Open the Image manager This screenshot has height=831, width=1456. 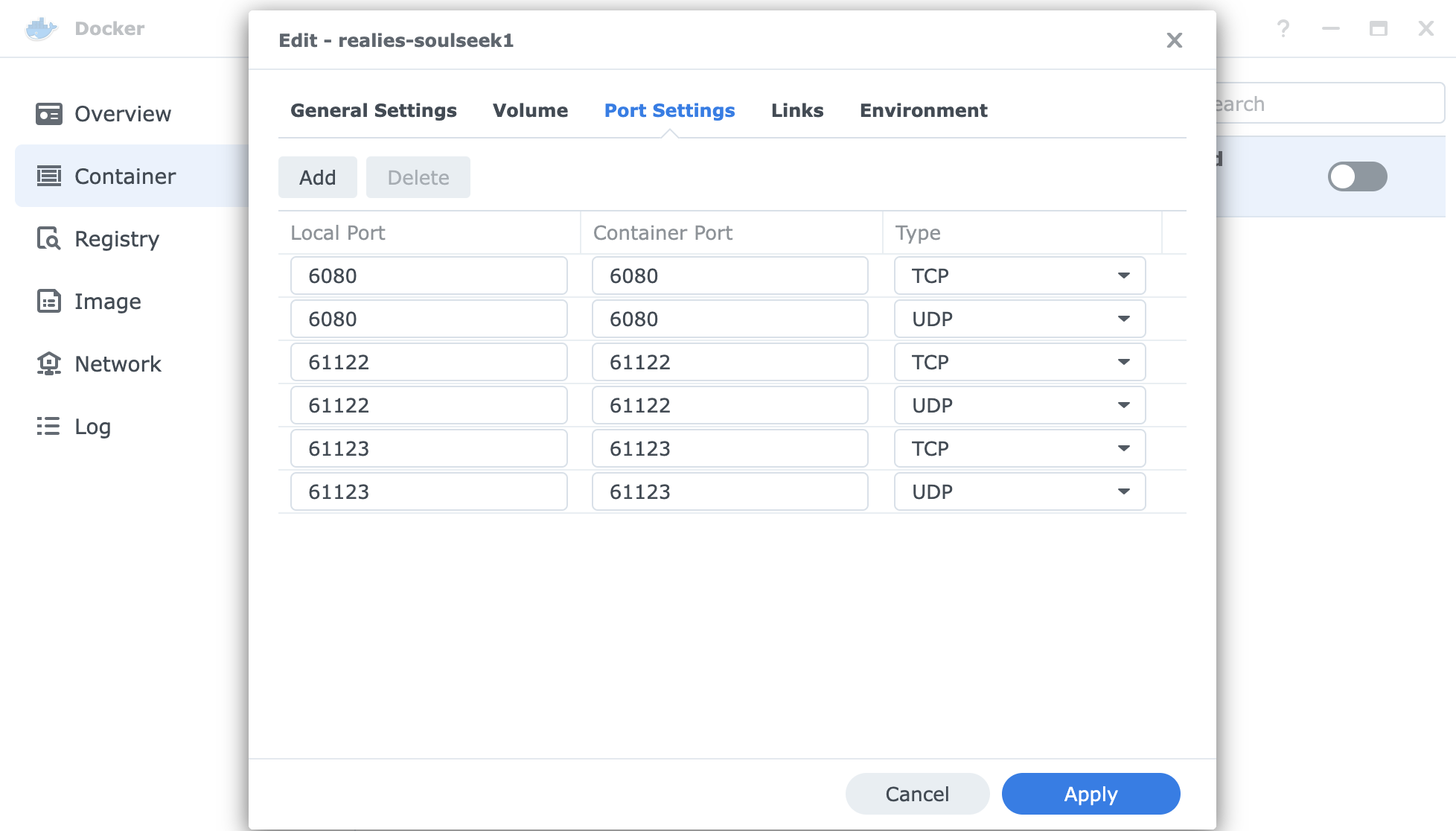[x=106, y=302]
